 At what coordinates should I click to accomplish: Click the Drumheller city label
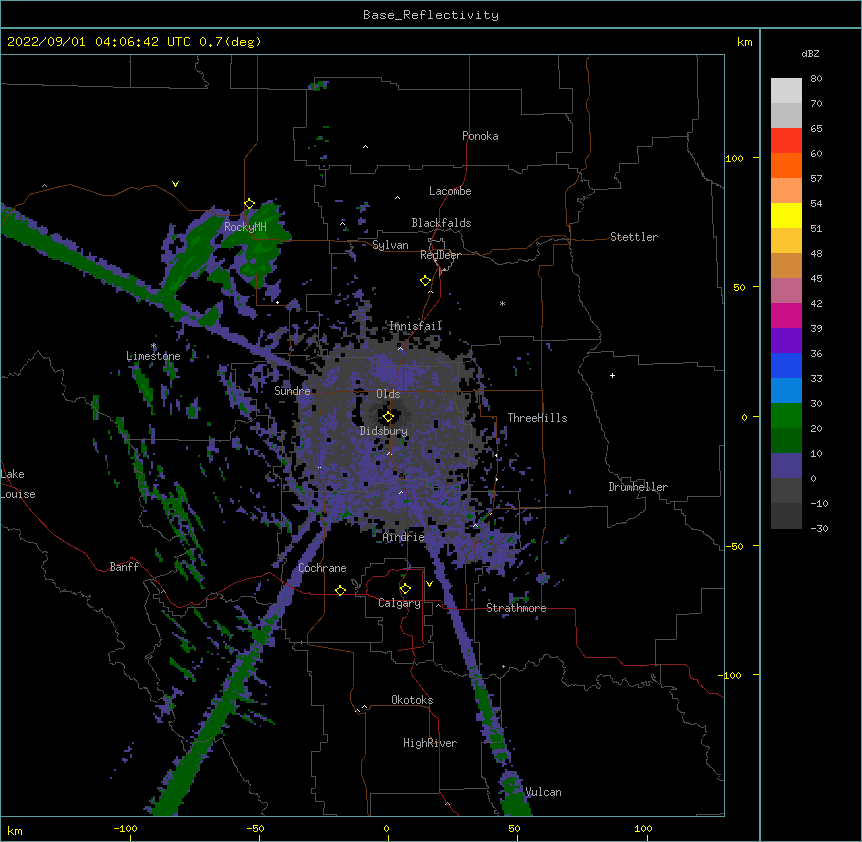638,487
